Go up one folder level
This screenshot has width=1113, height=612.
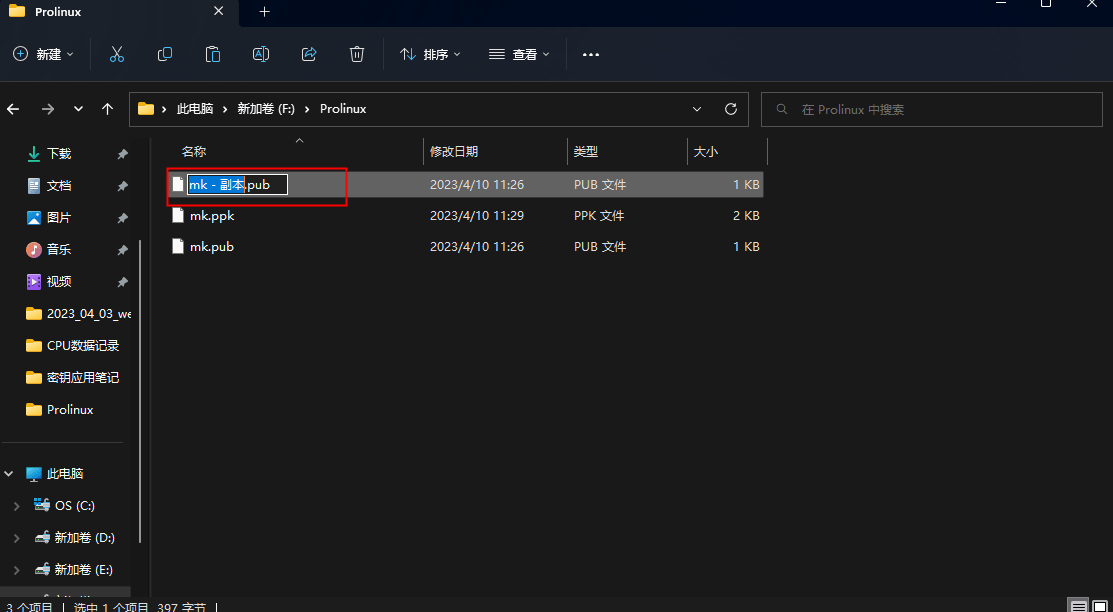[107, 109]
